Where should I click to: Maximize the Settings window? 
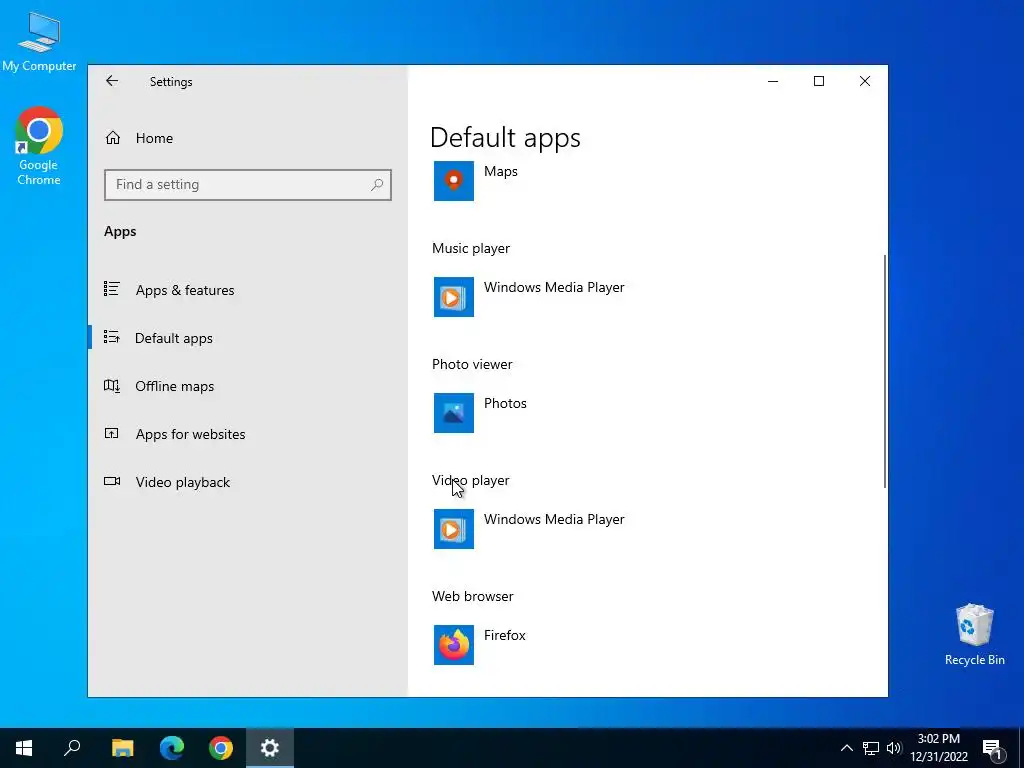(819, 81)
